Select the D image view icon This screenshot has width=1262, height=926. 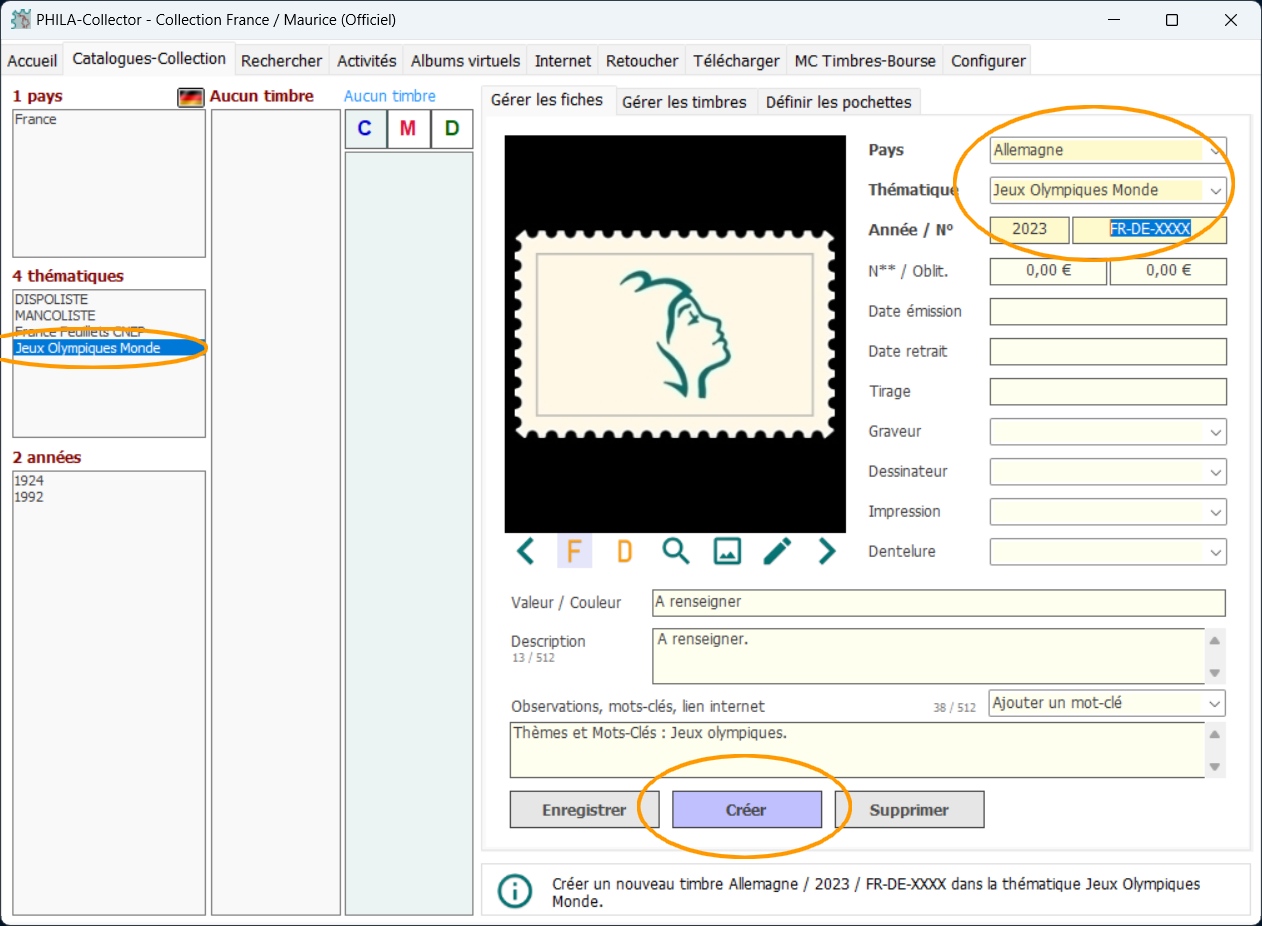624,551
